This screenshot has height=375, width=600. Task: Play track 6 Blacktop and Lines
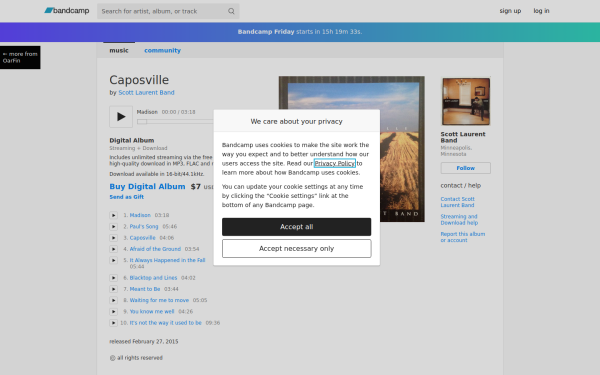[x=113, y=278]
